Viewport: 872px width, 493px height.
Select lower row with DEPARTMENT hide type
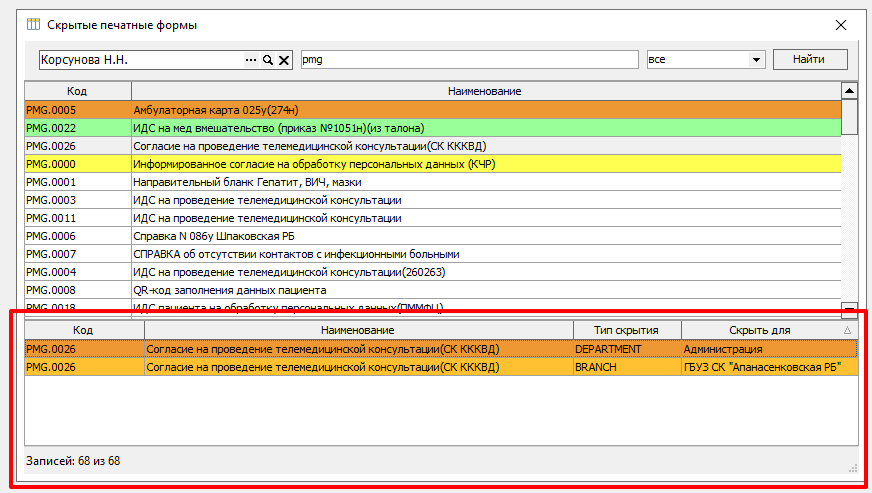(x=441, y=349)
